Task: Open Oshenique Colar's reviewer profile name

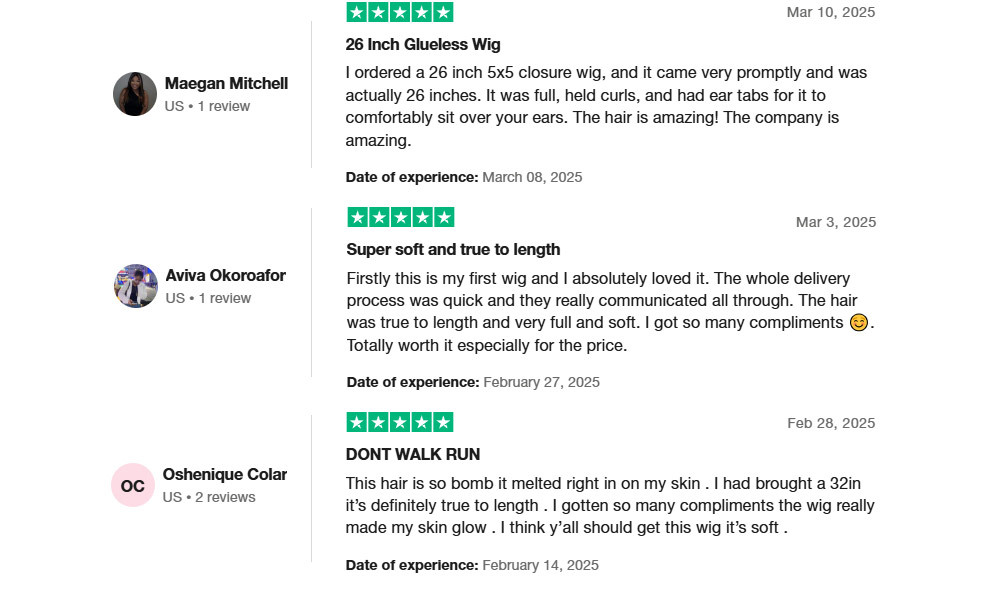Action: point(224,475)
